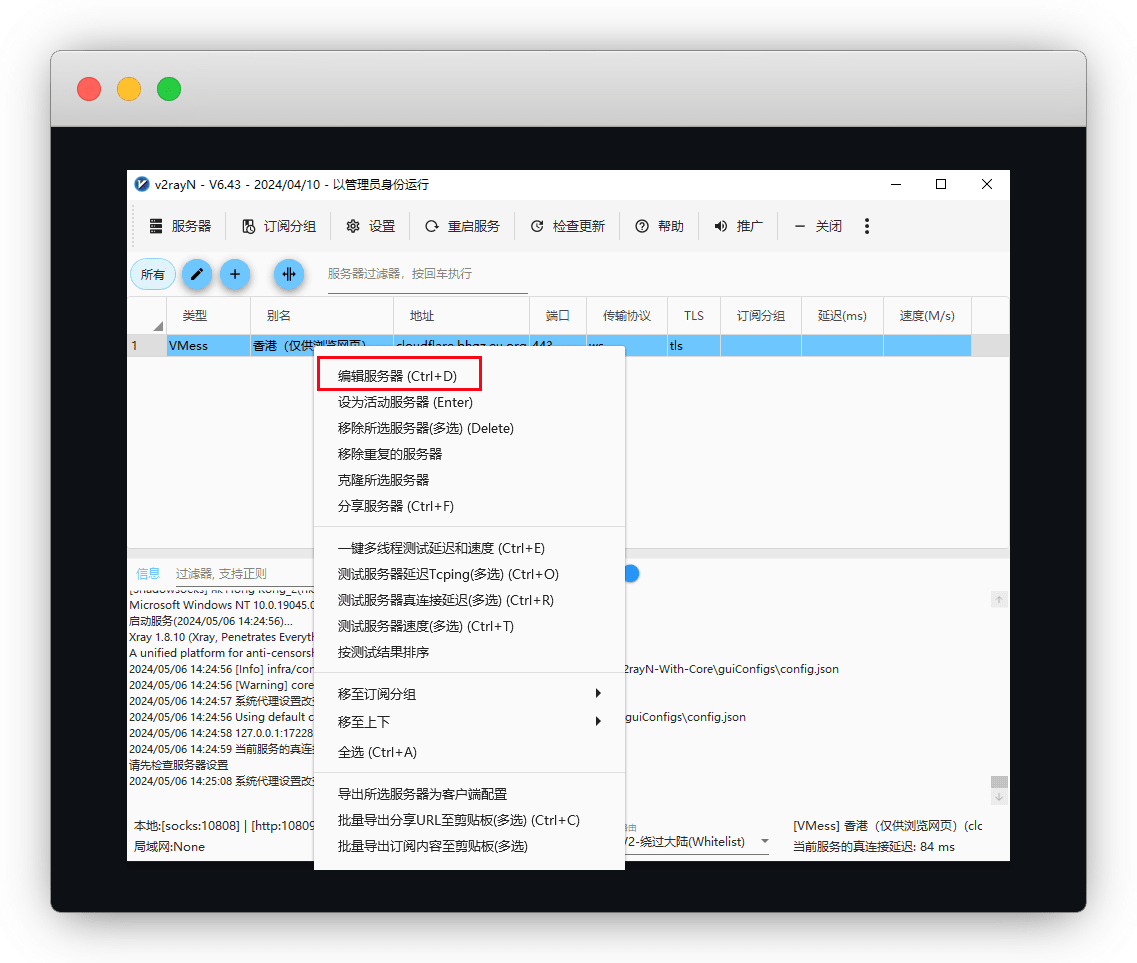The height and width of the screenshot is (963, 1137).
Task: Click the yellow macOS minimize light
Action: [129, 89]
